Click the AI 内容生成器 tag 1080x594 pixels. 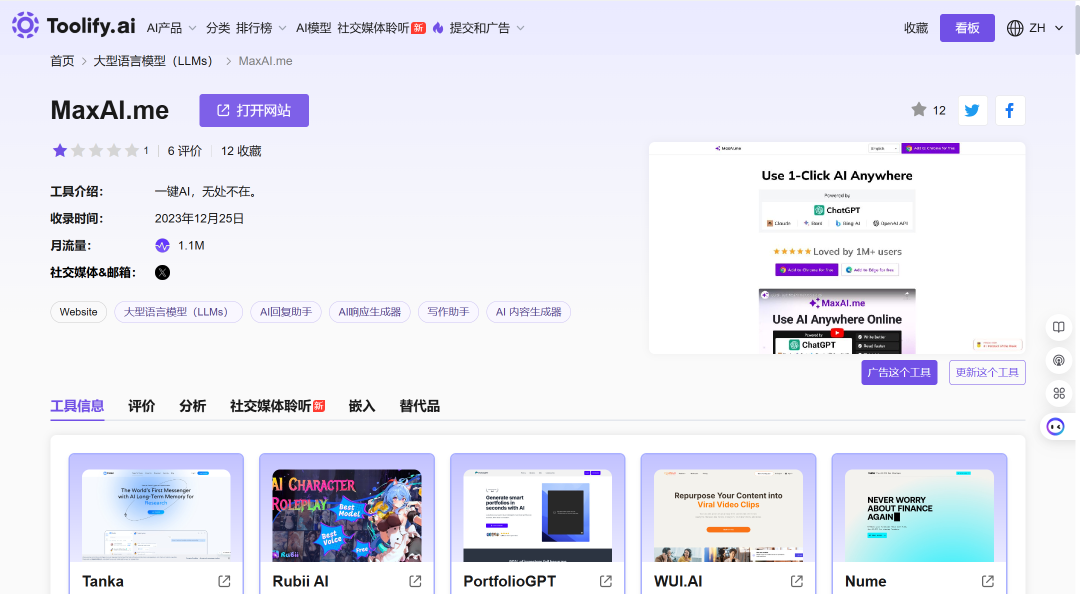point(528,312)
